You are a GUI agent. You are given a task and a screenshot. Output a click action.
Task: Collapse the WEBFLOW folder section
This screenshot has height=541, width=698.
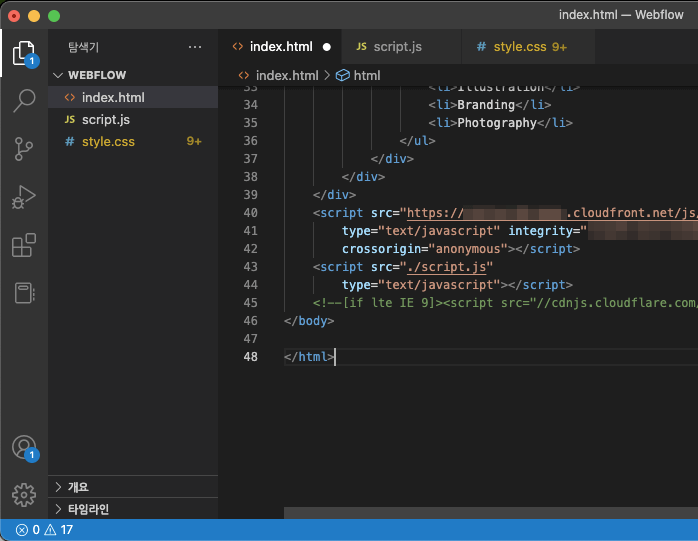click(134, 75)
